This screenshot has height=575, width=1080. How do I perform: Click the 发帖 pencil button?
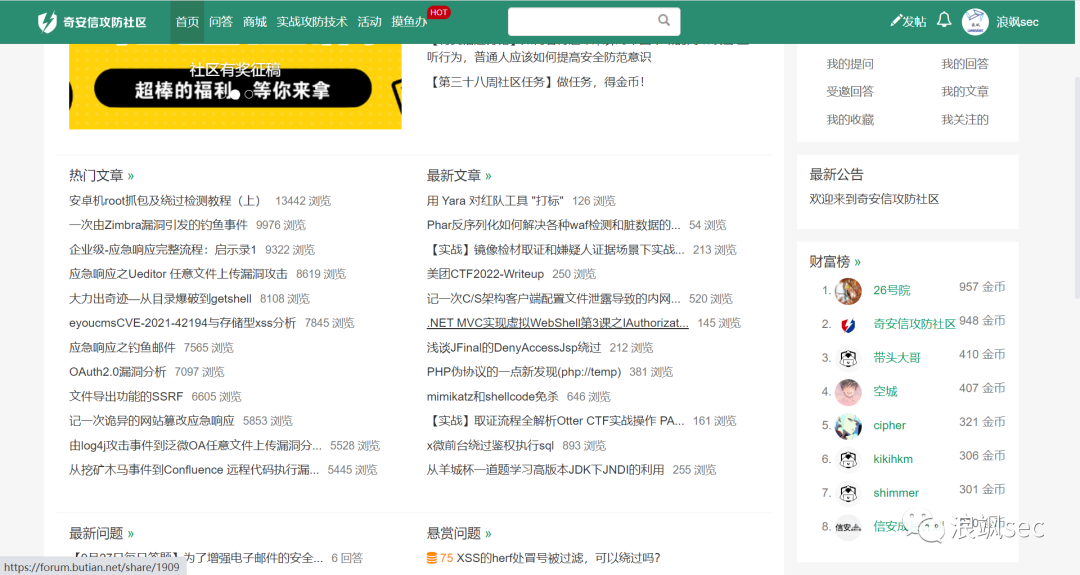click(908, 21)
